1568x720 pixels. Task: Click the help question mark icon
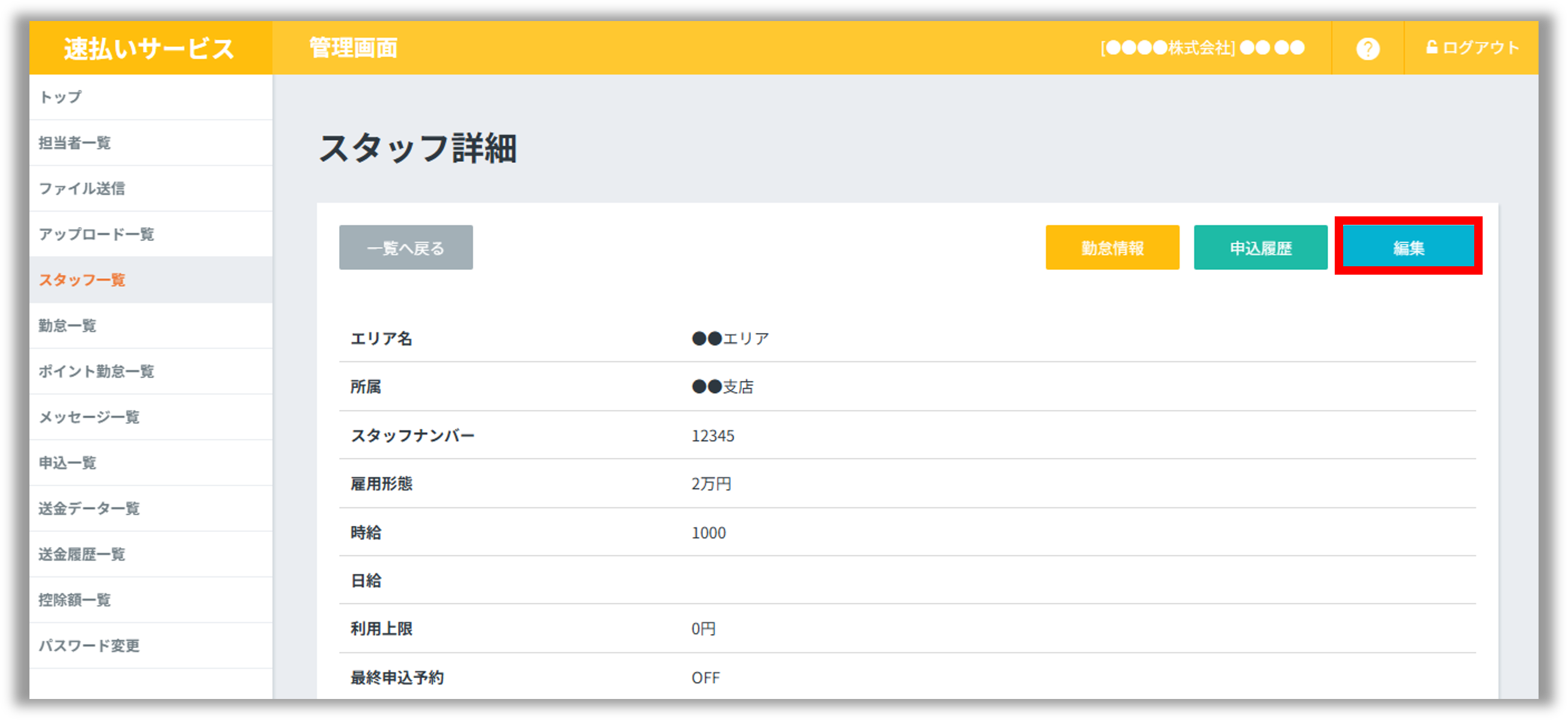[1367, 48]
